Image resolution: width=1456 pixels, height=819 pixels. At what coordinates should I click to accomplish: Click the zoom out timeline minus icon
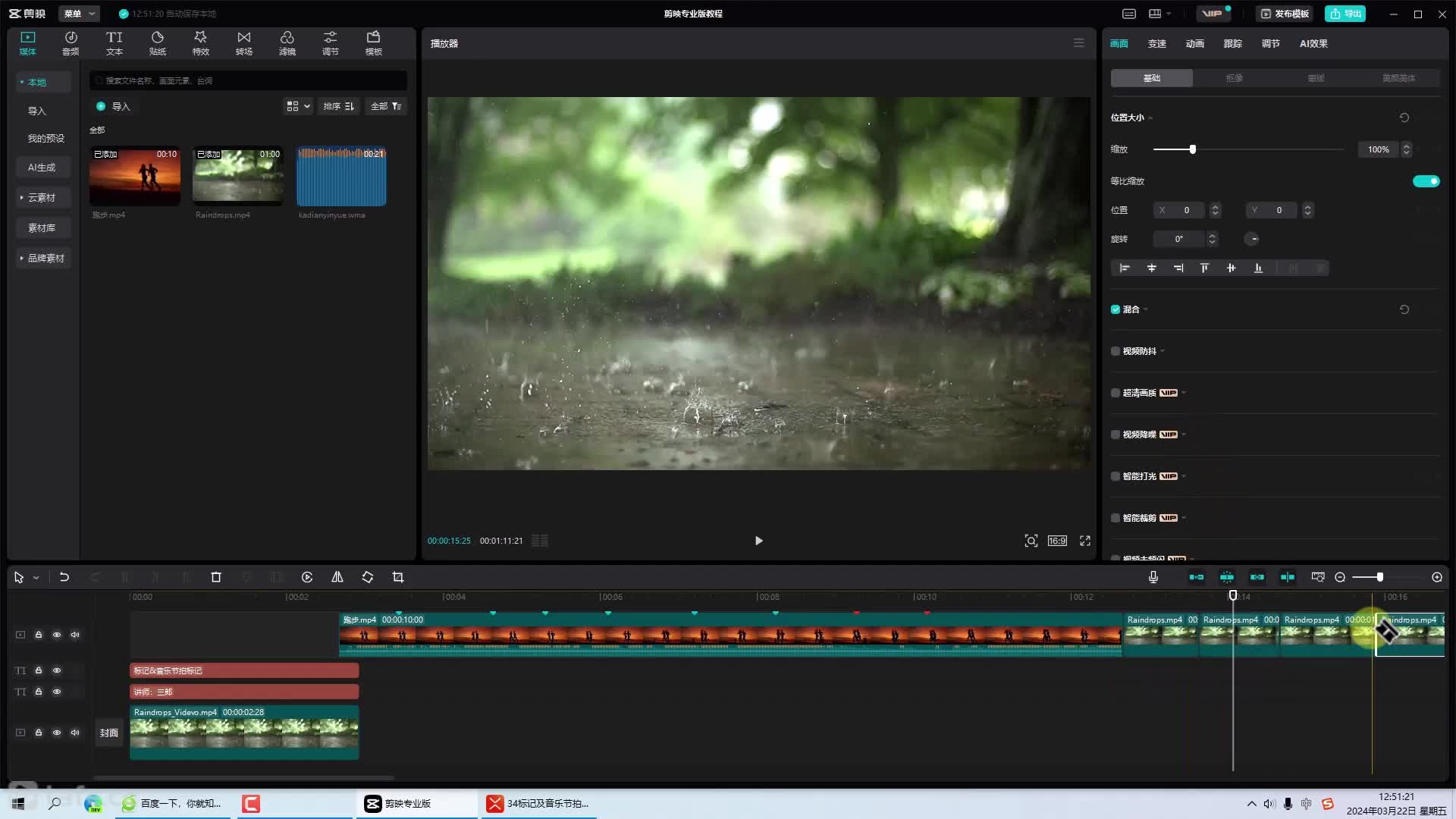pyautogui.click(x=1340, y=577)
